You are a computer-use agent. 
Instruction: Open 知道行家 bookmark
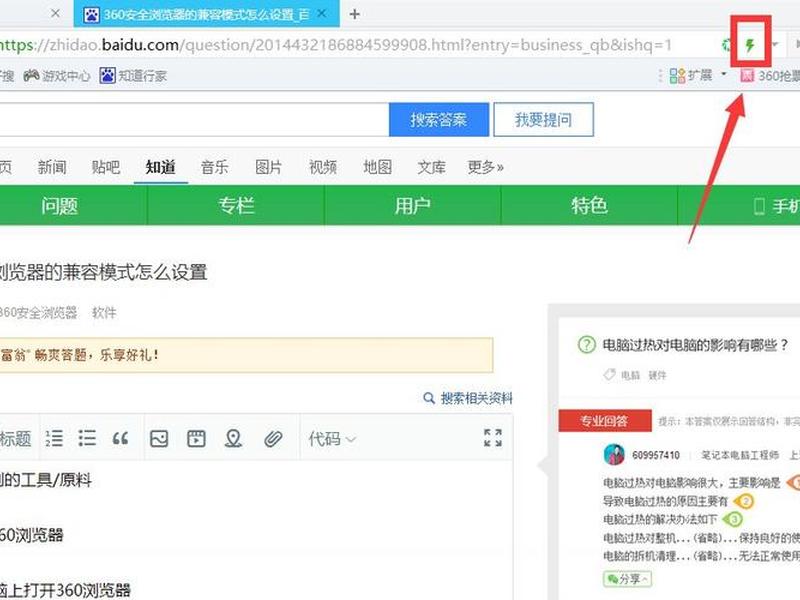[x=133, y=76]
